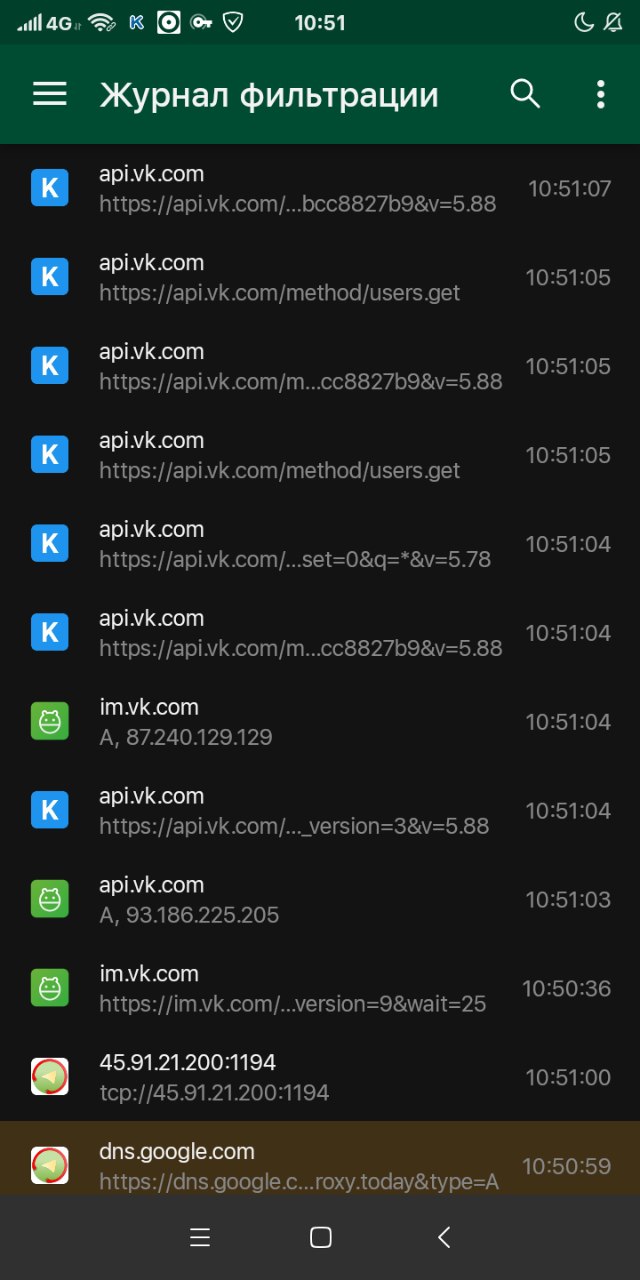Screen dimensions: 640x1280
Task: Open the api.vk.com _version=3&v=5.88 entry
Action: [320, 811]
